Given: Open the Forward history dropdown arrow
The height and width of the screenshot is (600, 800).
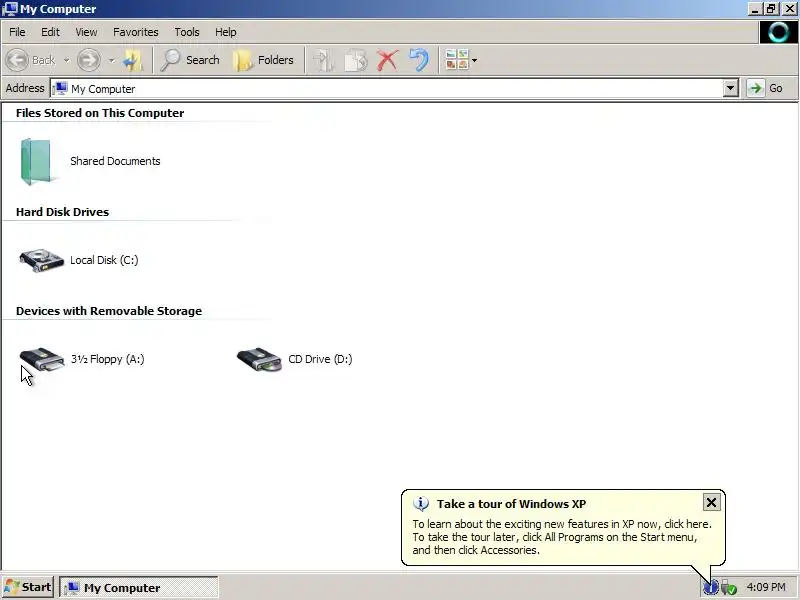Looking at the screenshot, I should [111, 60].
